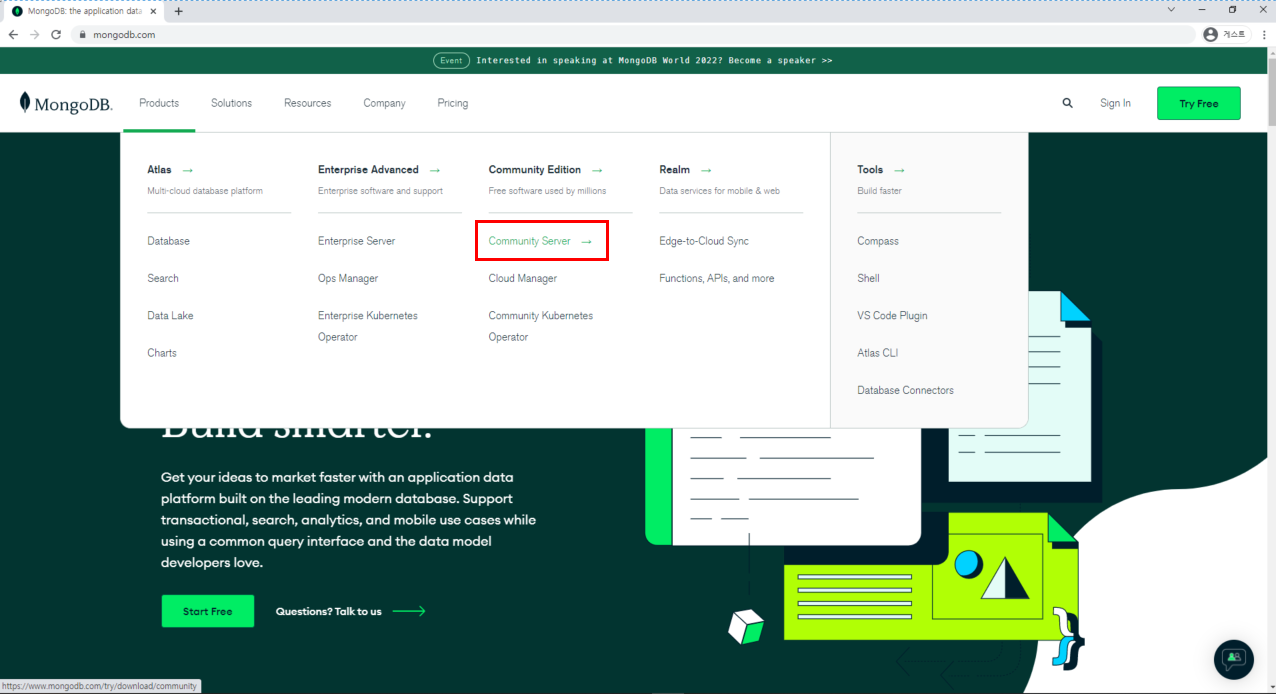
Task: Click the Start Free button
Action: tap(208, 611)
